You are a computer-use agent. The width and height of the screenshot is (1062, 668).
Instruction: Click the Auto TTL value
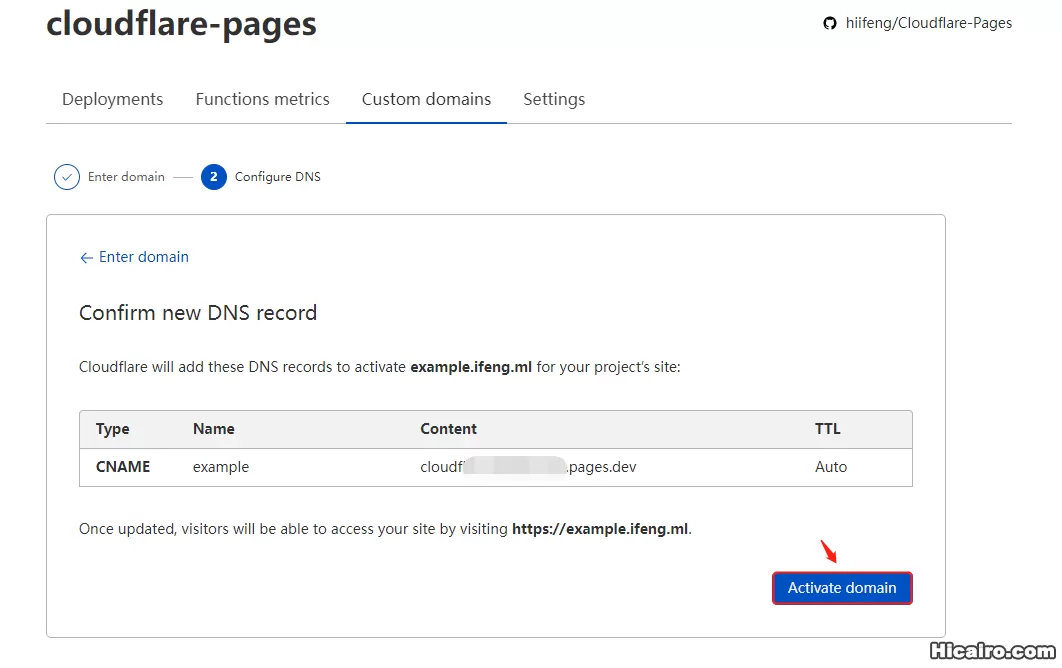click(830, 466)
